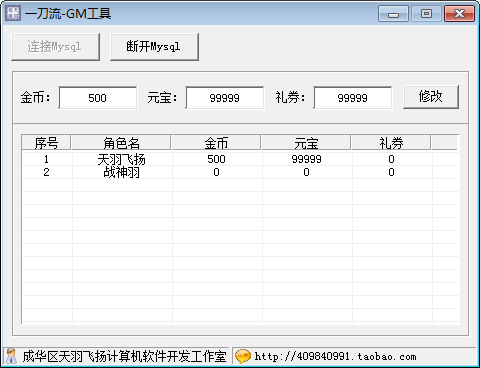The width and height of the screenshot is (480, 368).
Task: Click the 元宝 column header in the table
Action: coord(306,143)
